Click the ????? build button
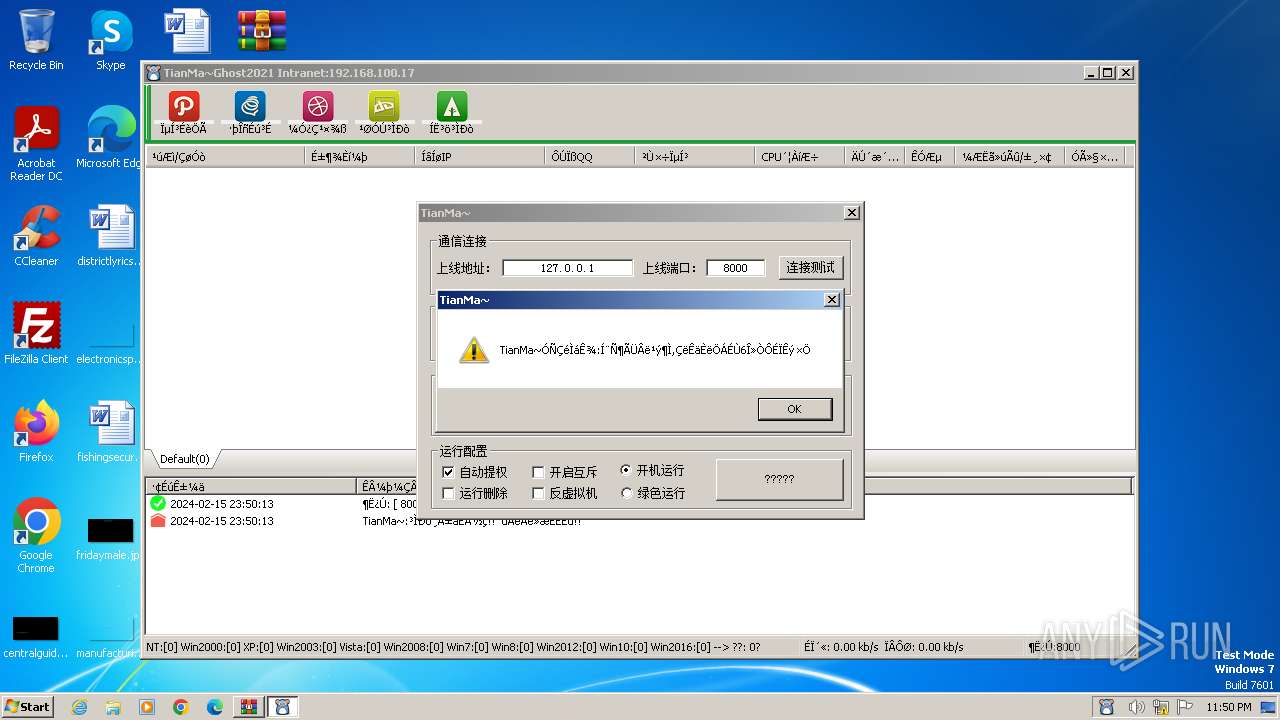The height and width of the screenshot is (720, 1280). 779,480
